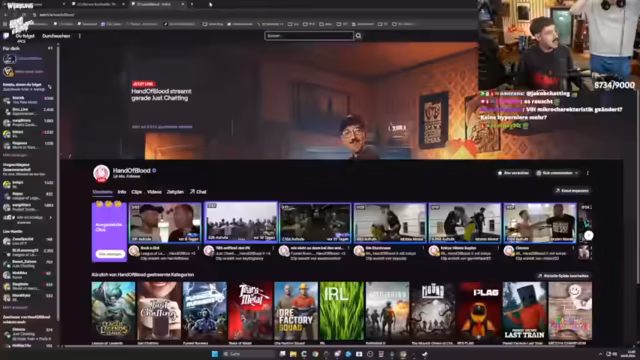Click the Alle anzeigen clips button
This screenshot has height=360, width=640.
click(109, 254)
